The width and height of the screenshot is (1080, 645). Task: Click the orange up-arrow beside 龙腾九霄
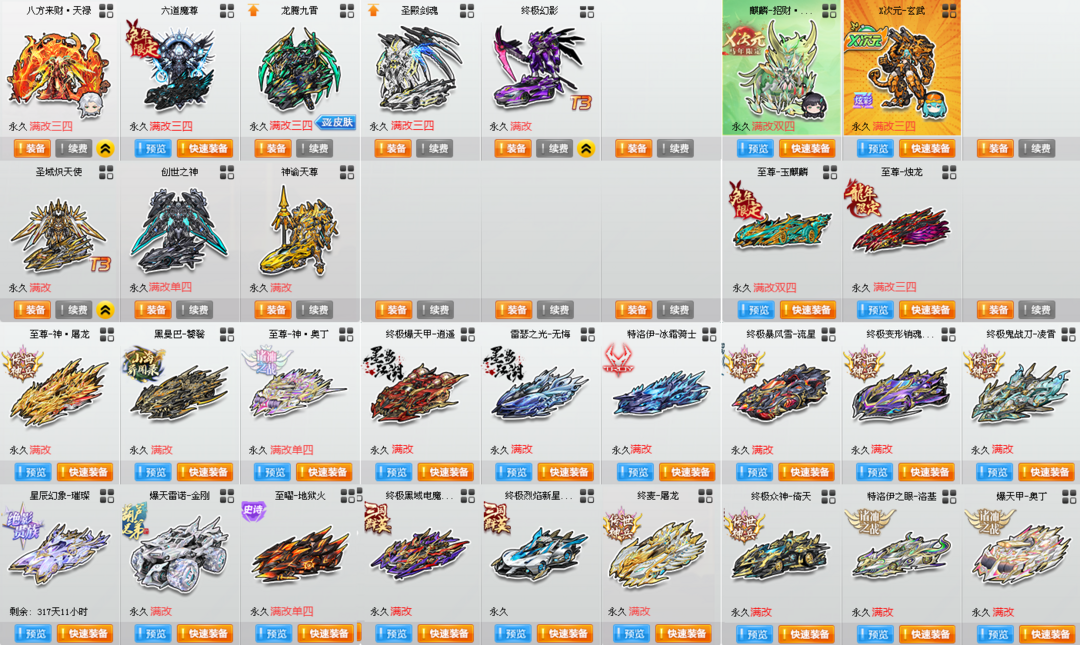click(x=253, y=10)
